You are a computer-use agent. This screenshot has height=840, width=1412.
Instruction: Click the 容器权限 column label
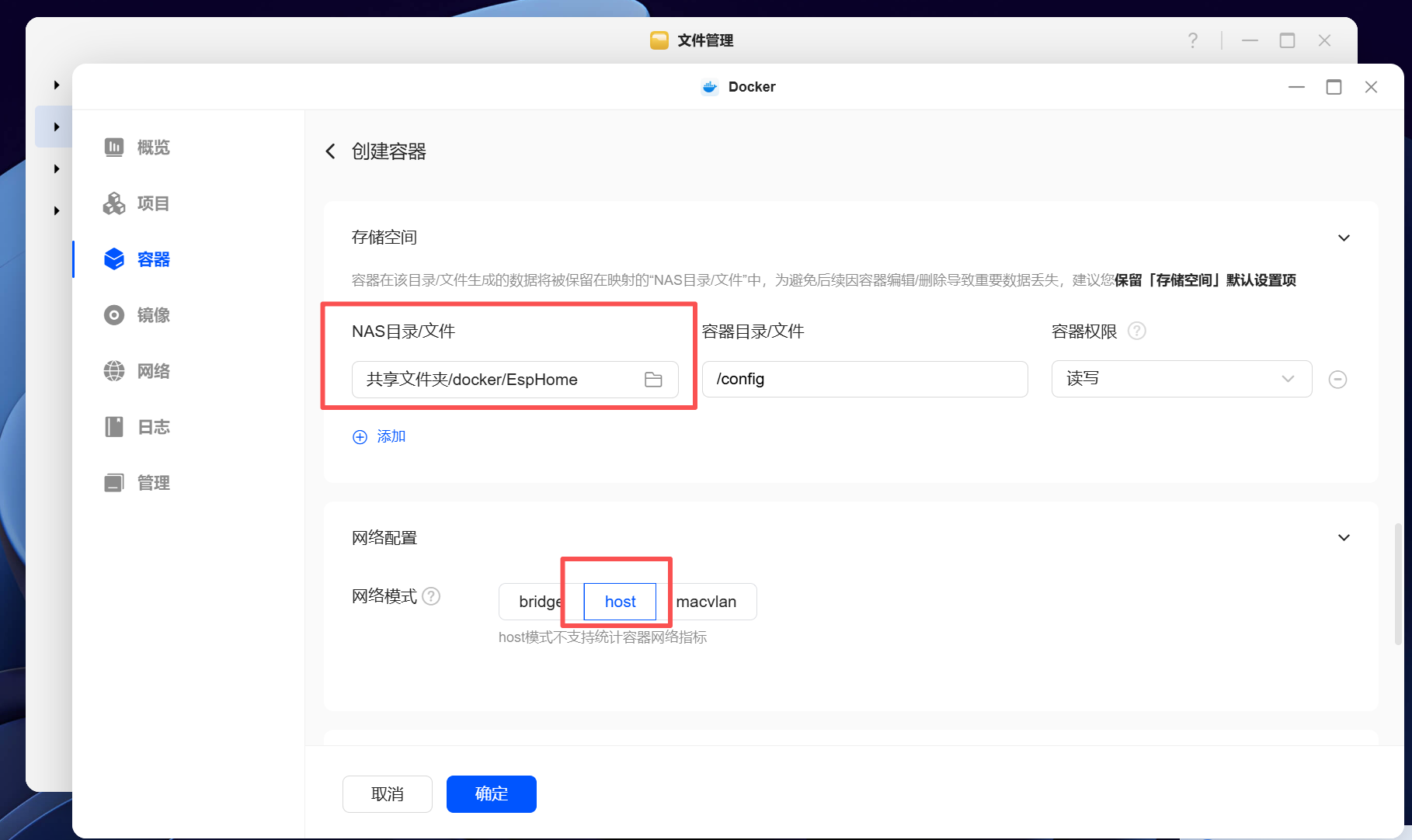point(1084,331)
